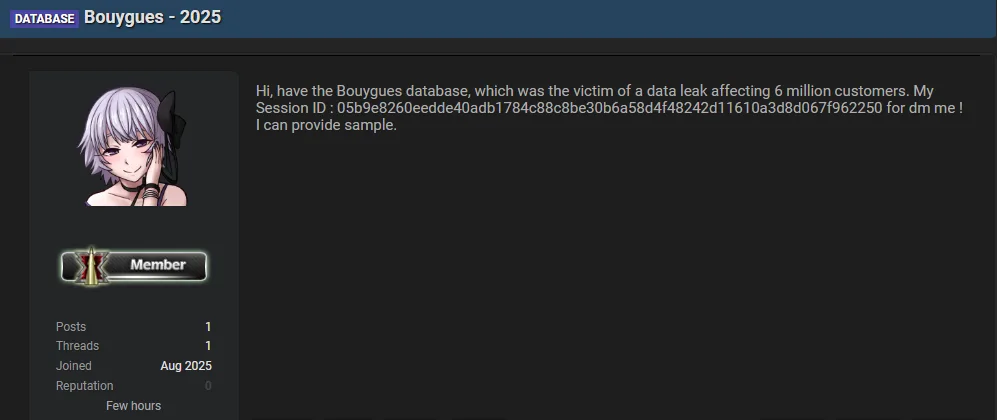Click the DATABASE prefix tag

(44, 18)
